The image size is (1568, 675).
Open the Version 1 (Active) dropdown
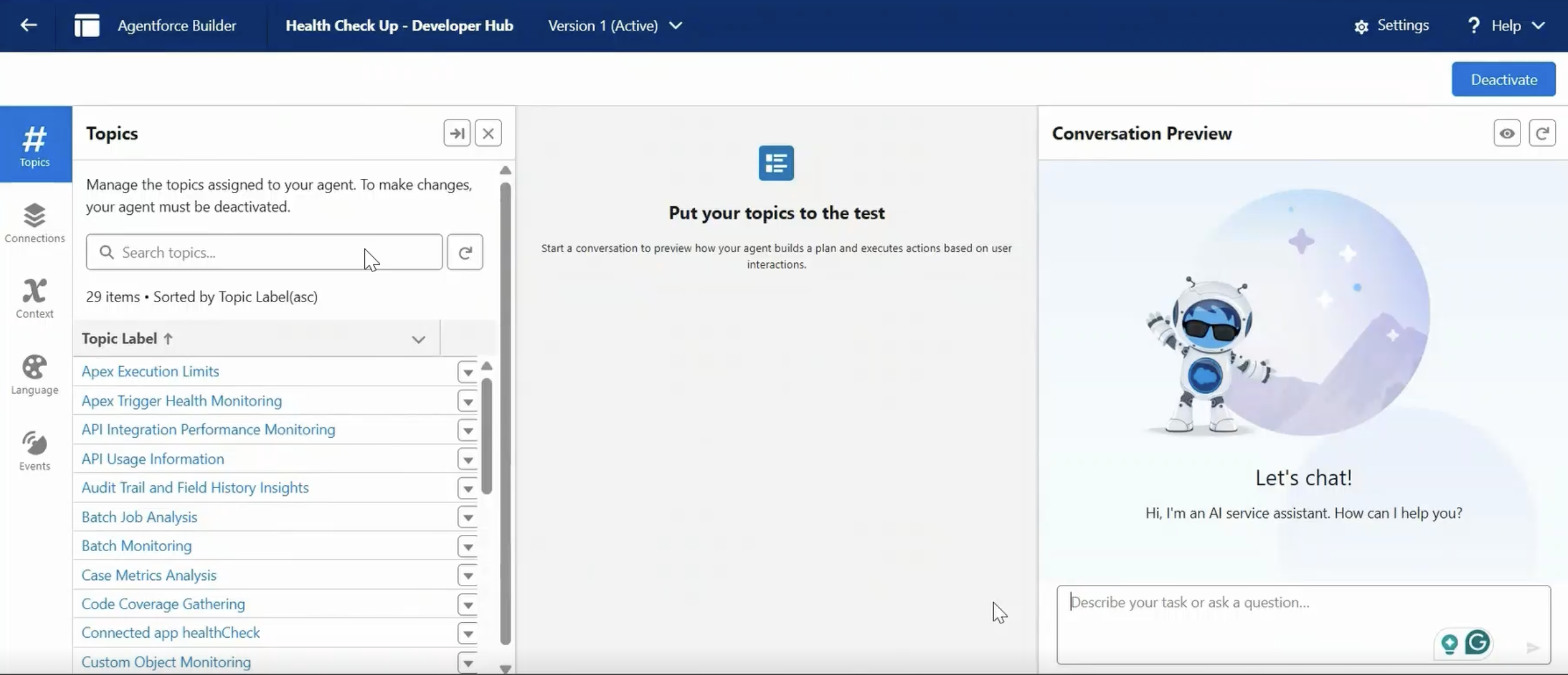[615, 26]
